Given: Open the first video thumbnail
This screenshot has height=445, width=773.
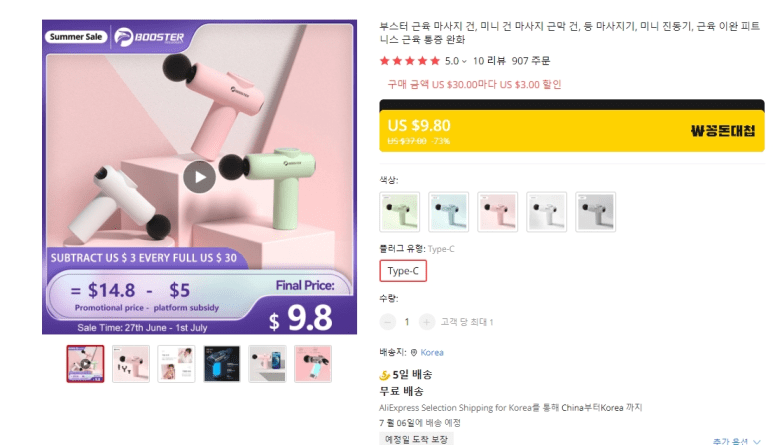Looking at the screenshot, I should point(85,364).
